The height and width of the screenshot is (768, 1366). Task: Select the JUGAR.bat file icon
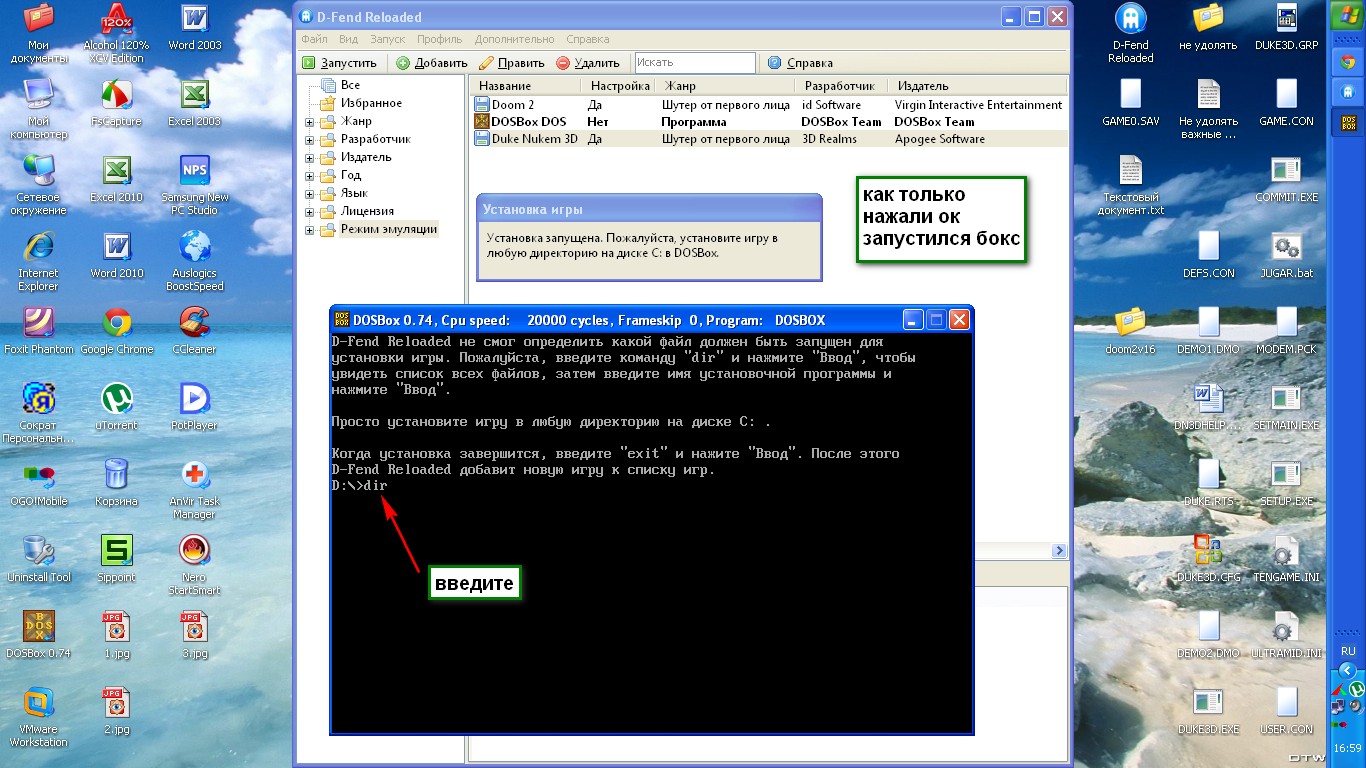pos(1286,248)
